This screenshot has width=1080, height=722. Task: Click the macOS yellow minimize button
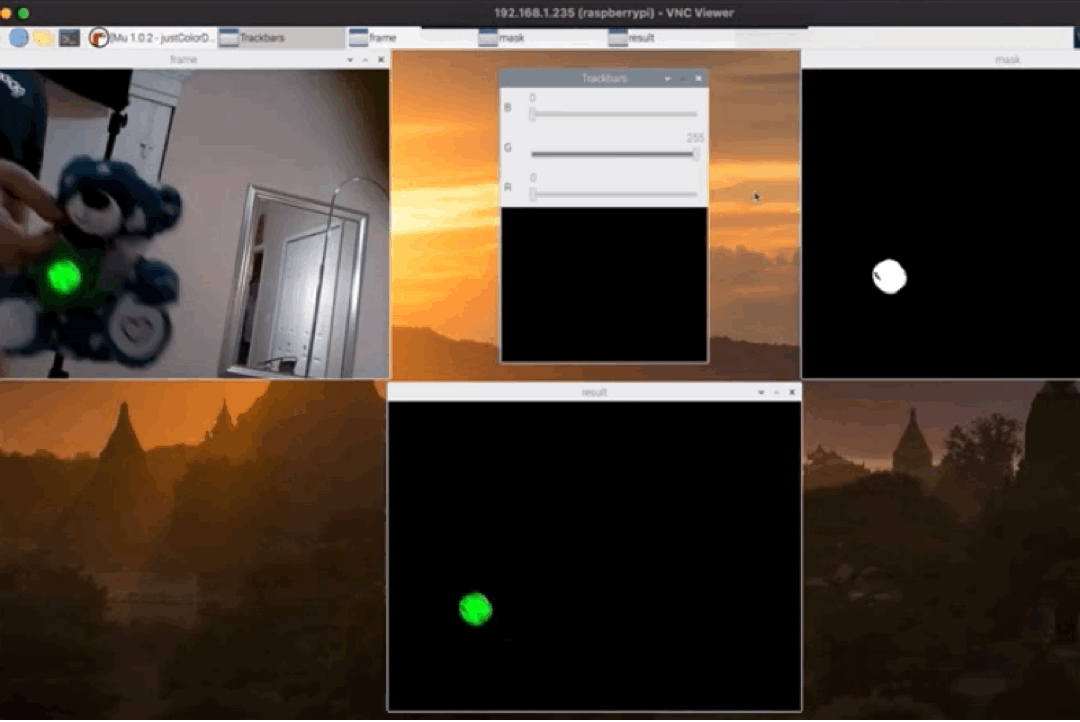pos(6,13)
